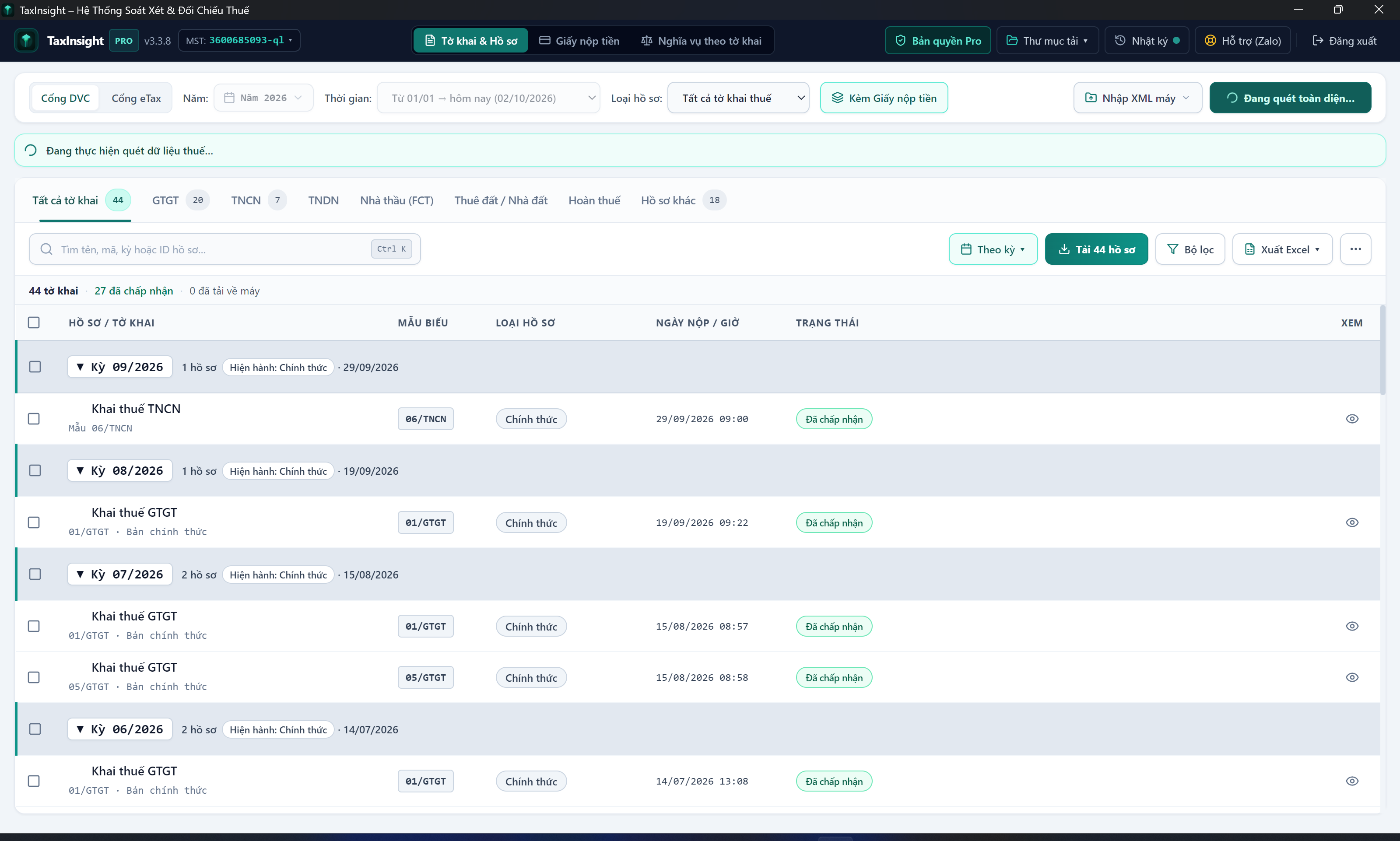Image resolution: width=1400 pixels, height=841 pixels.
Task: Tick the select-all header checkbox
Action: pos(34,322)
